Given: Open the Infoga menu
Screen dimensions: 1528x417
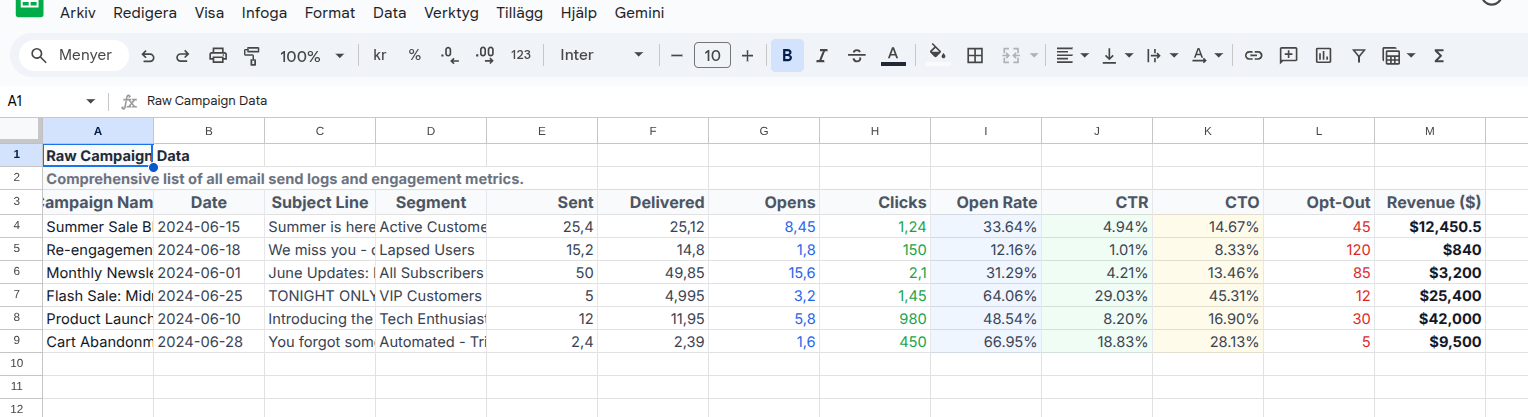Looking at the screenshot, I should (x=264, y=13).
